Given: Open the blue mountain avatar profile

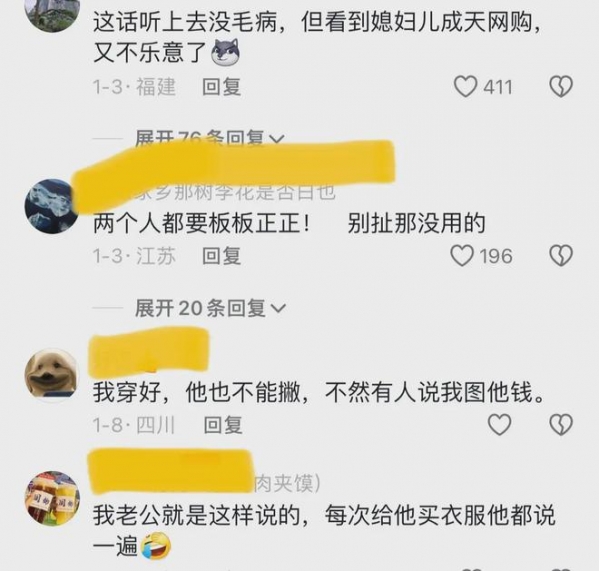Looking at the screenshot, I should tap(52, 206).
